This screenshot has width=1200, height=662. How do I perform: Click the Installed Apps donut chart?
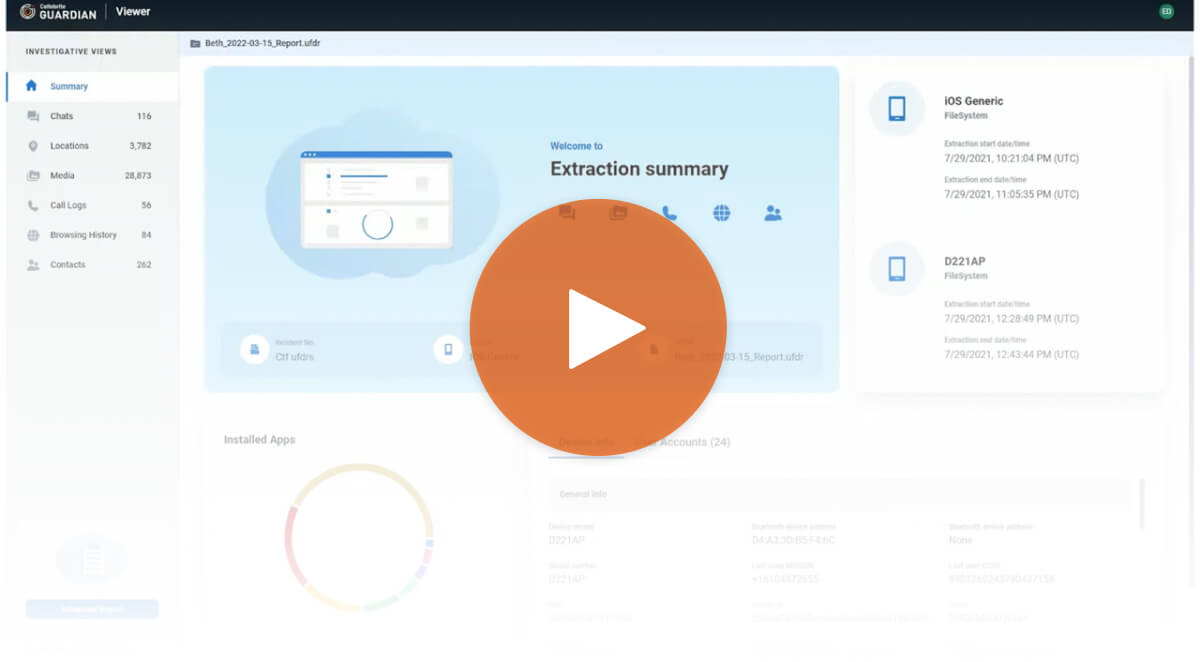coord(359,537)
